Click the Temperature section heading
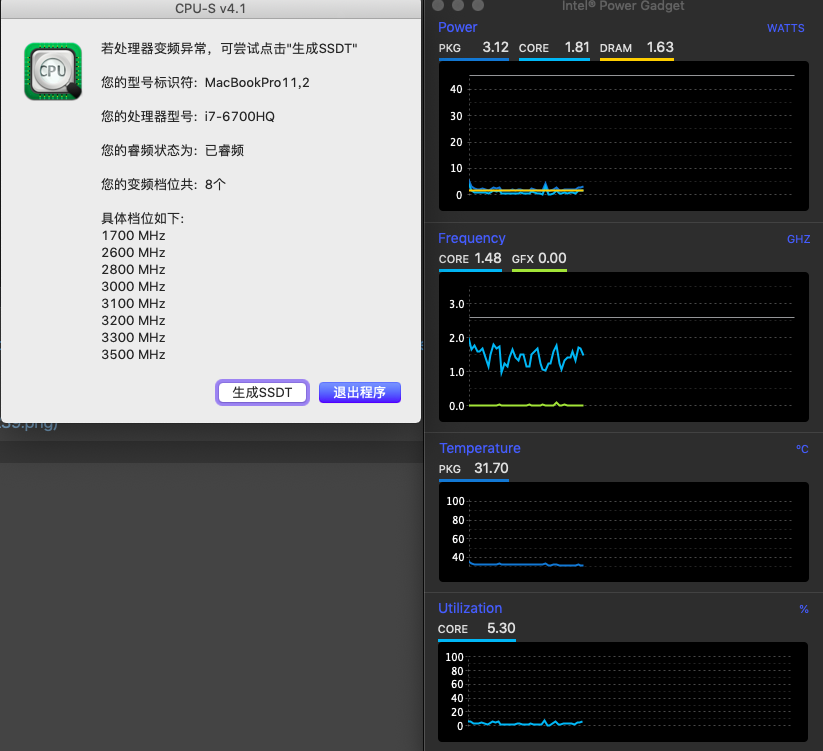 coord(480,448)
